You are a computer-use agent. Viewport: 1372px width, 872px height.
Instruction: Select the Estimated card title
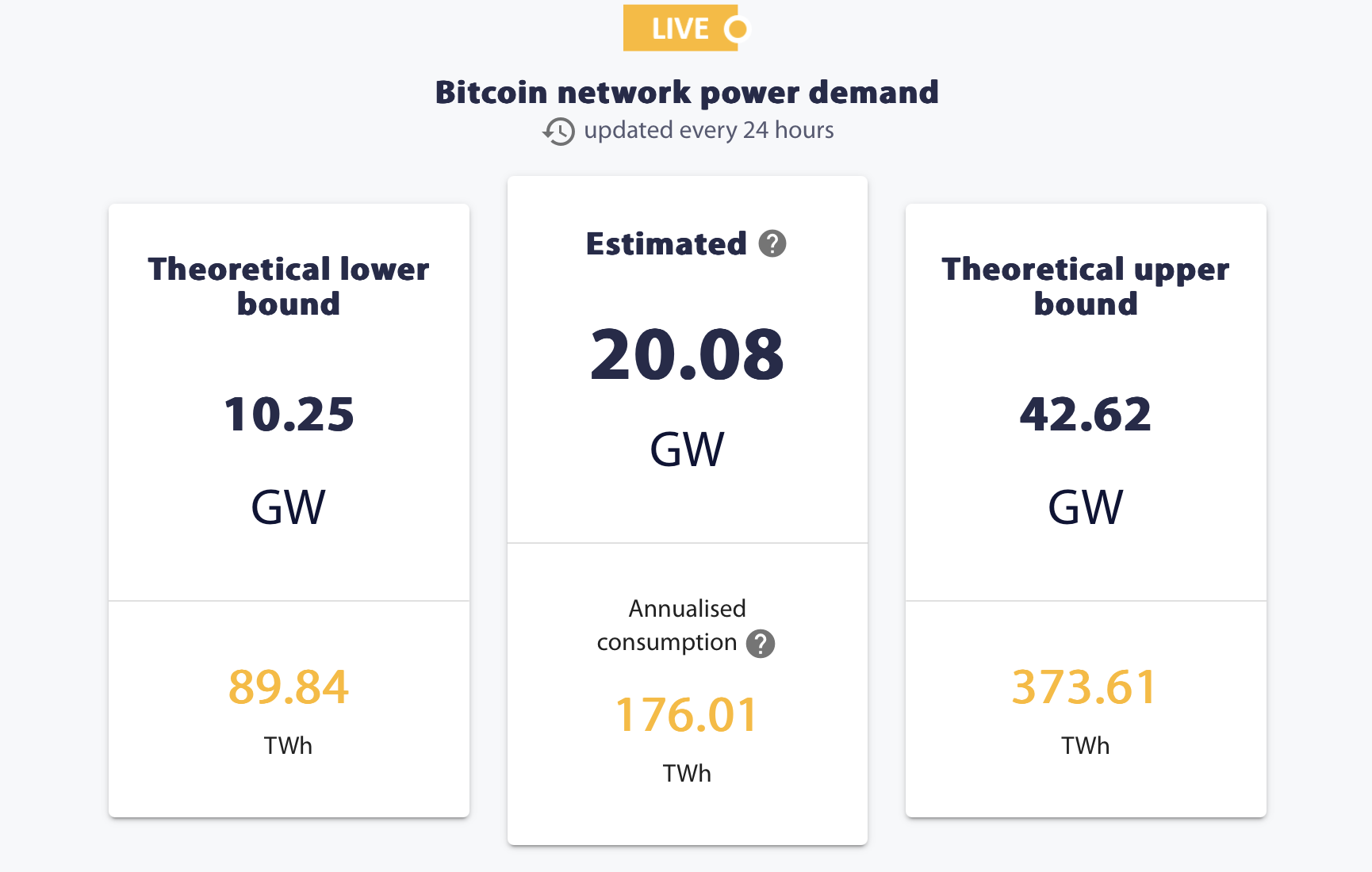(x=666, y=243)
